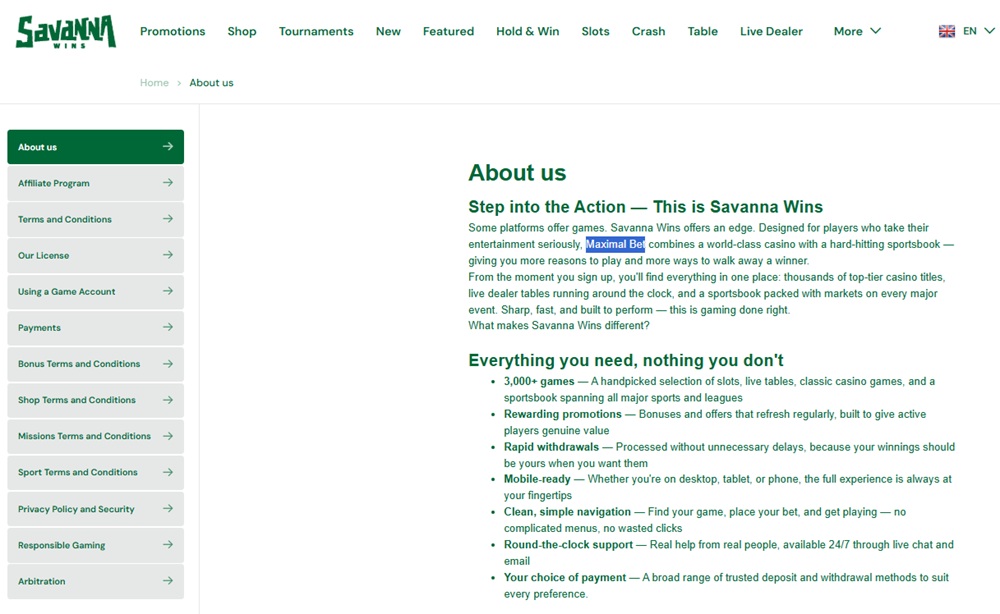This screenshot has width=1000, height=614.
Task: Open Privacy Policy and Security page
Action: point(96,509)
